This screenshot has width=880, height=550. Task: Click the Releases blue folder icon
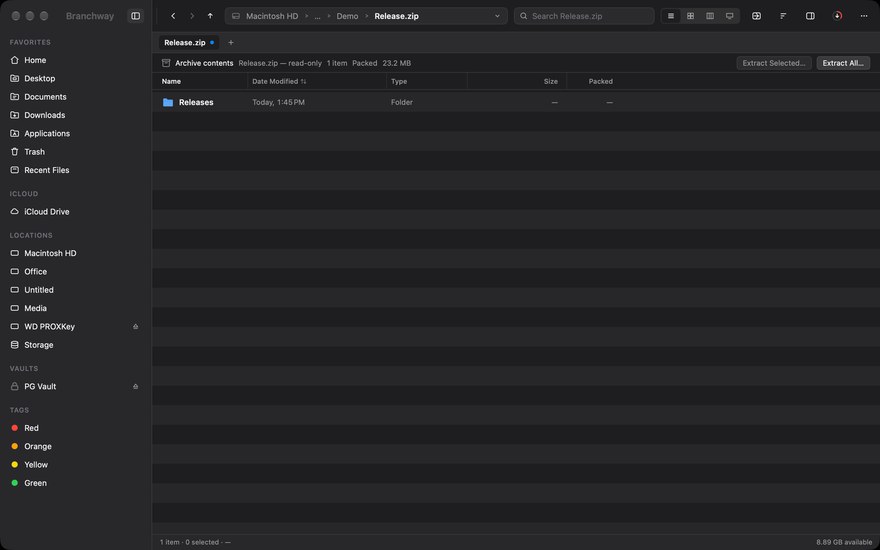pyautogui.click(x=168, y=102)
